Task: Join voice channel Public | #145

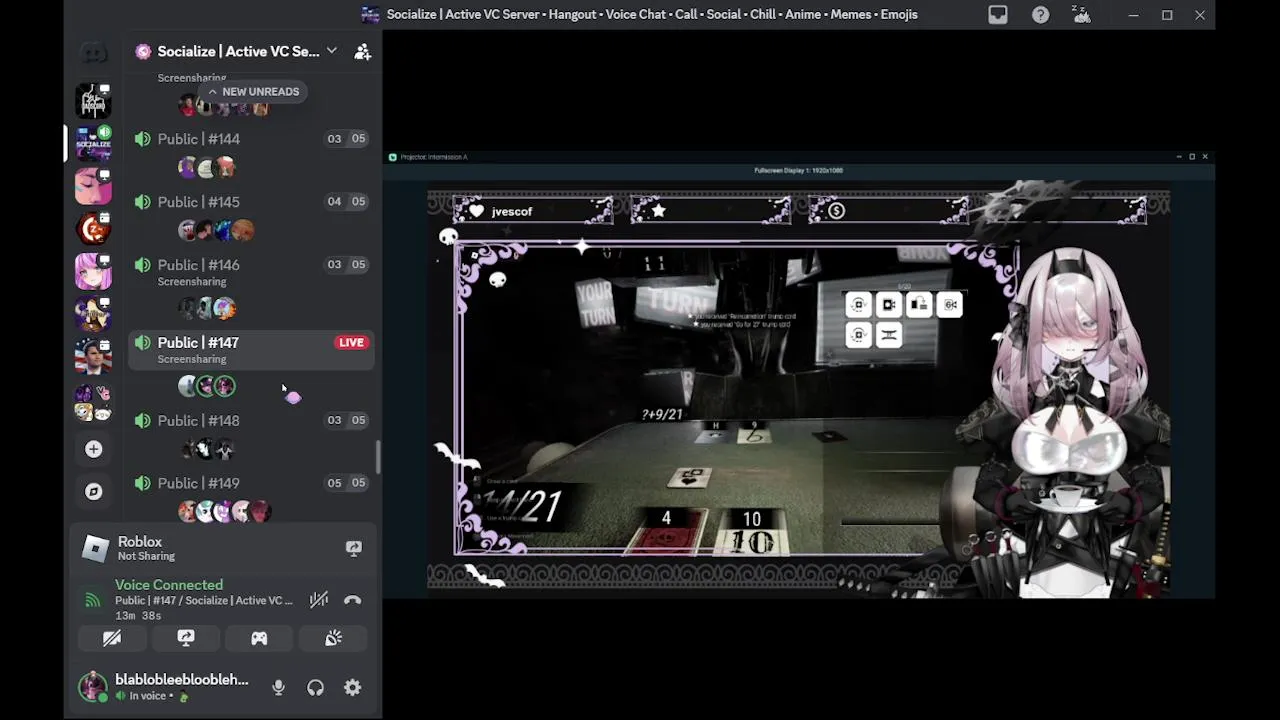Action: coord(251,202)
